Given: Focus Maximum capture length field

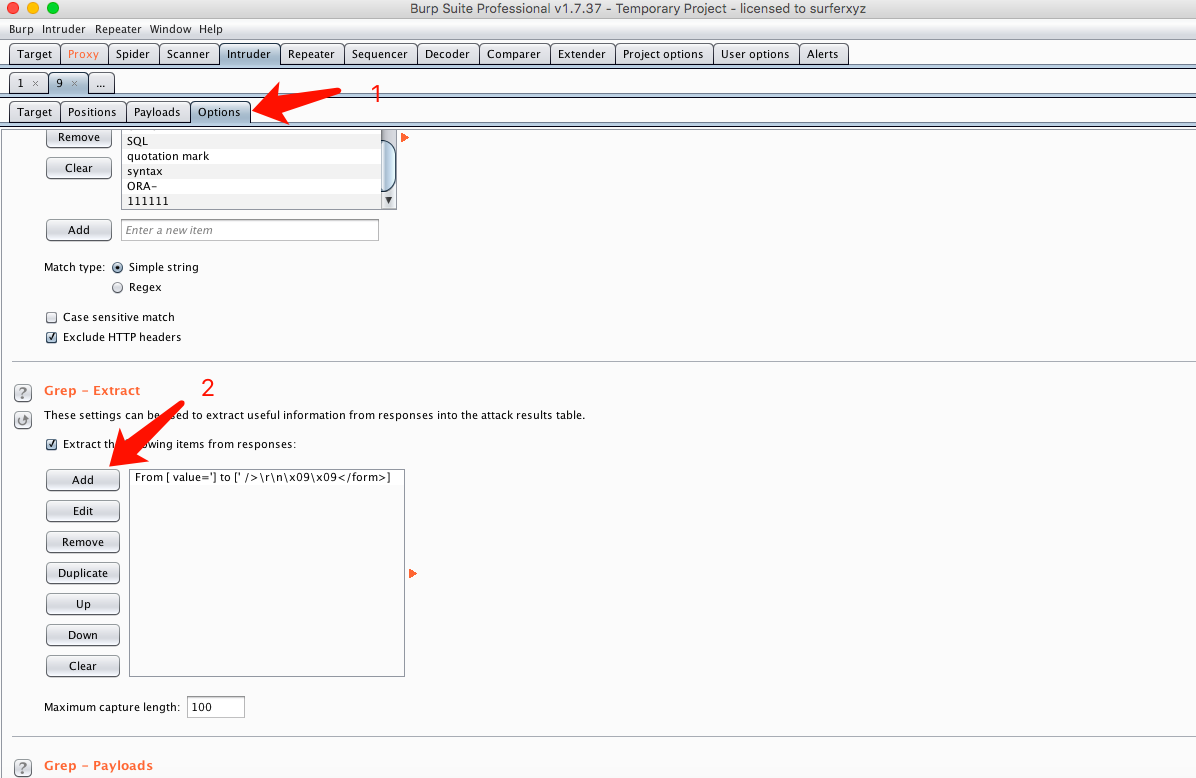Looking at the screenshot, I should coord(216,707).
